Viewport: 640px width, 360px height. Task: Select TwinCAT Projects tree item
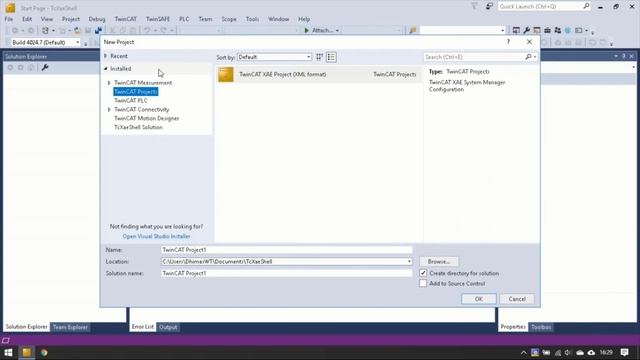[x=136, y=92]
